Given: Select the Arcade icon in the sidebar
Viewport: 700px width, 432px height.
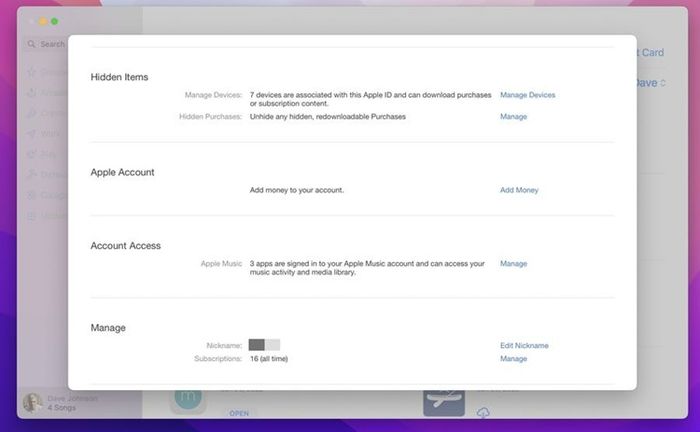Looking at the screenshot, I should tap(32, 93).
